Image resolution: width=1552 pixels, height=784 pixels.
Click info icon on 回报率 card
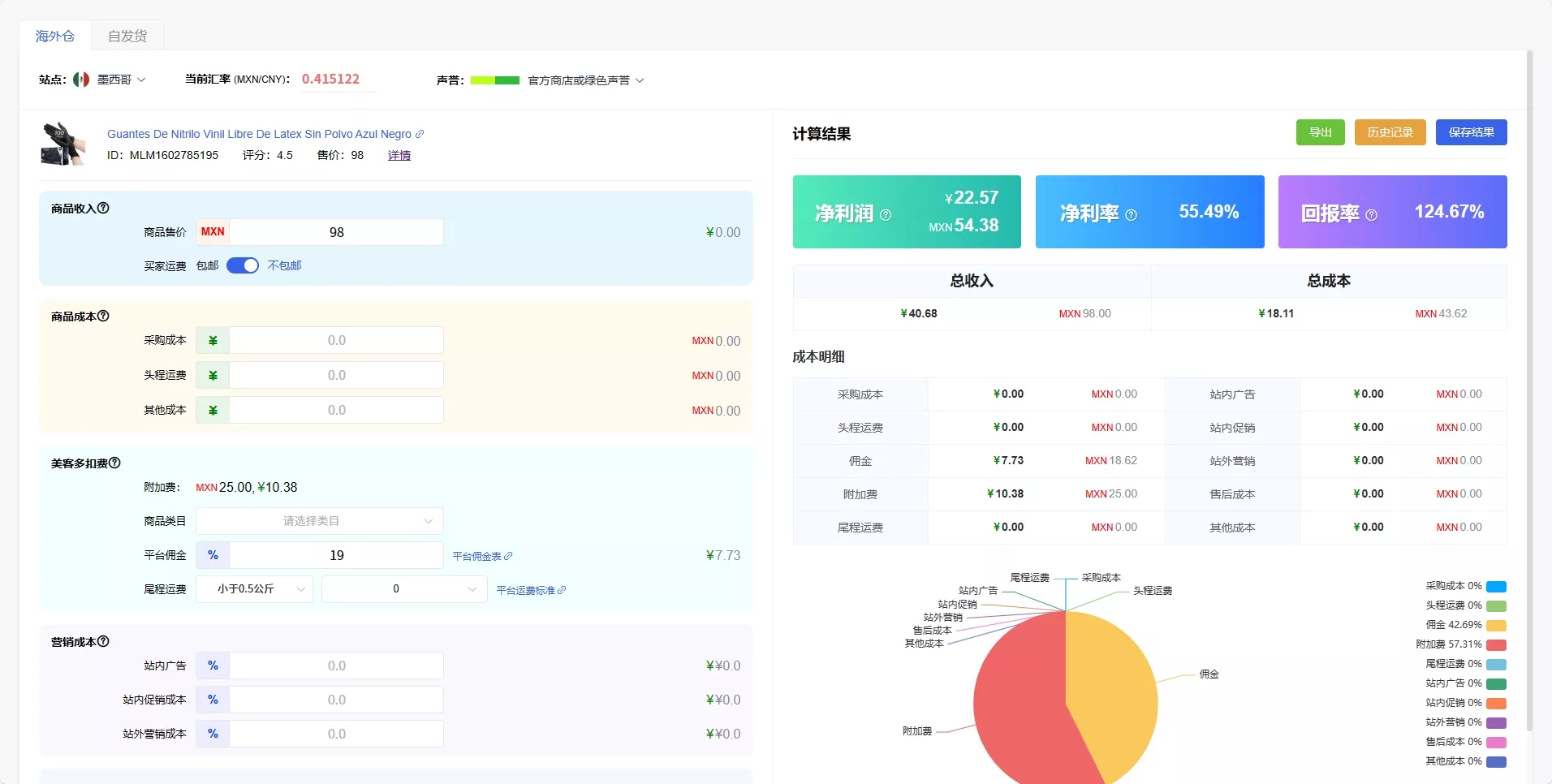coord(1371,215)
